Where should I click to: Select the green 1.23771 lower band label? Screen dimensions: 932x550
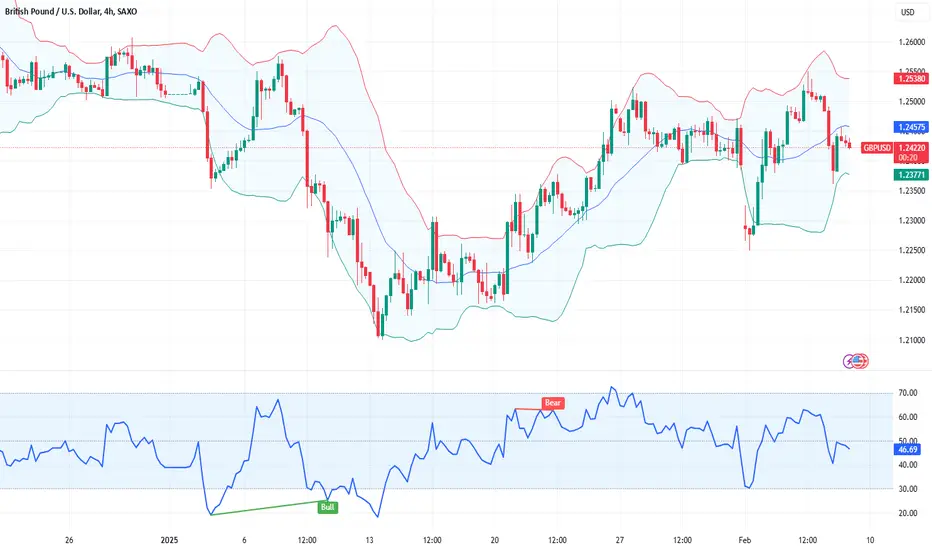tap(911, 174)
